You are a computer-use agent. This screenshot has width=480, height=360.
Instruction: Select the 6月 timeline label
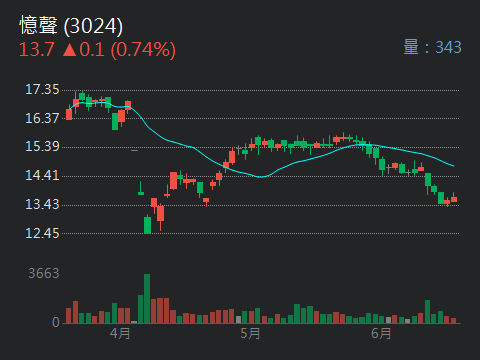tap(381, 333)
